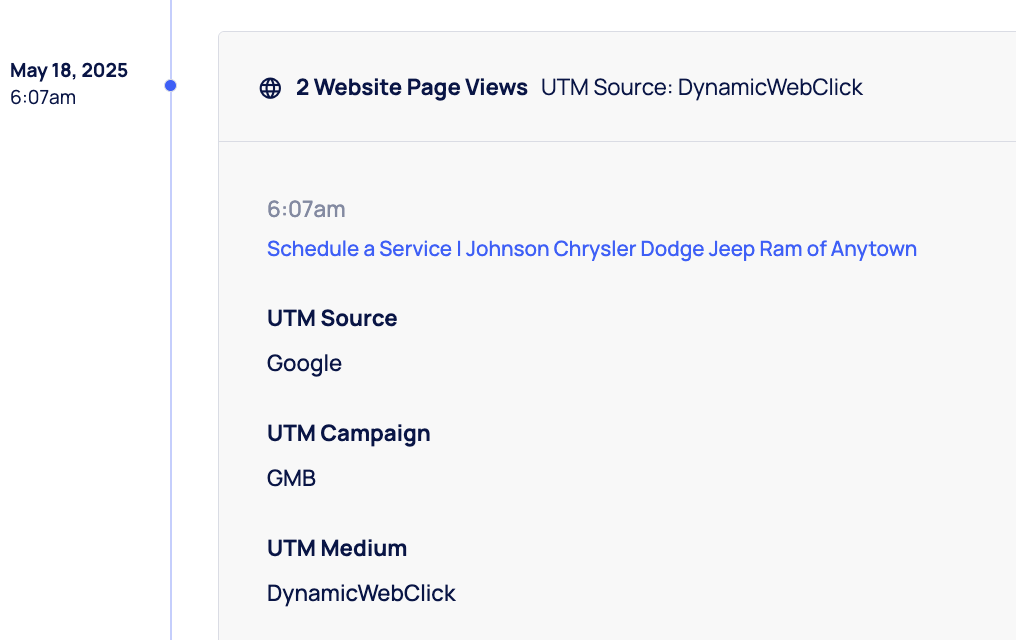Select the Google value under UTM Source
Image resolution: width=1016 pixels, height=640 pixels.
[304, 364]
